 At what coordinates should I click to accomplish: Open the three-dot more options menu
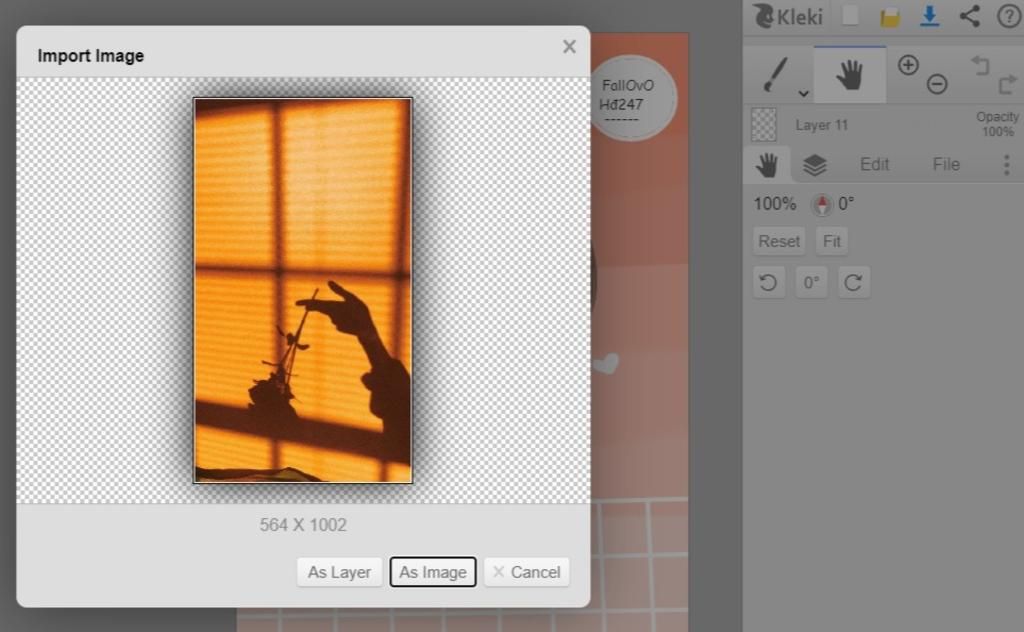(x=1006, y=165)
